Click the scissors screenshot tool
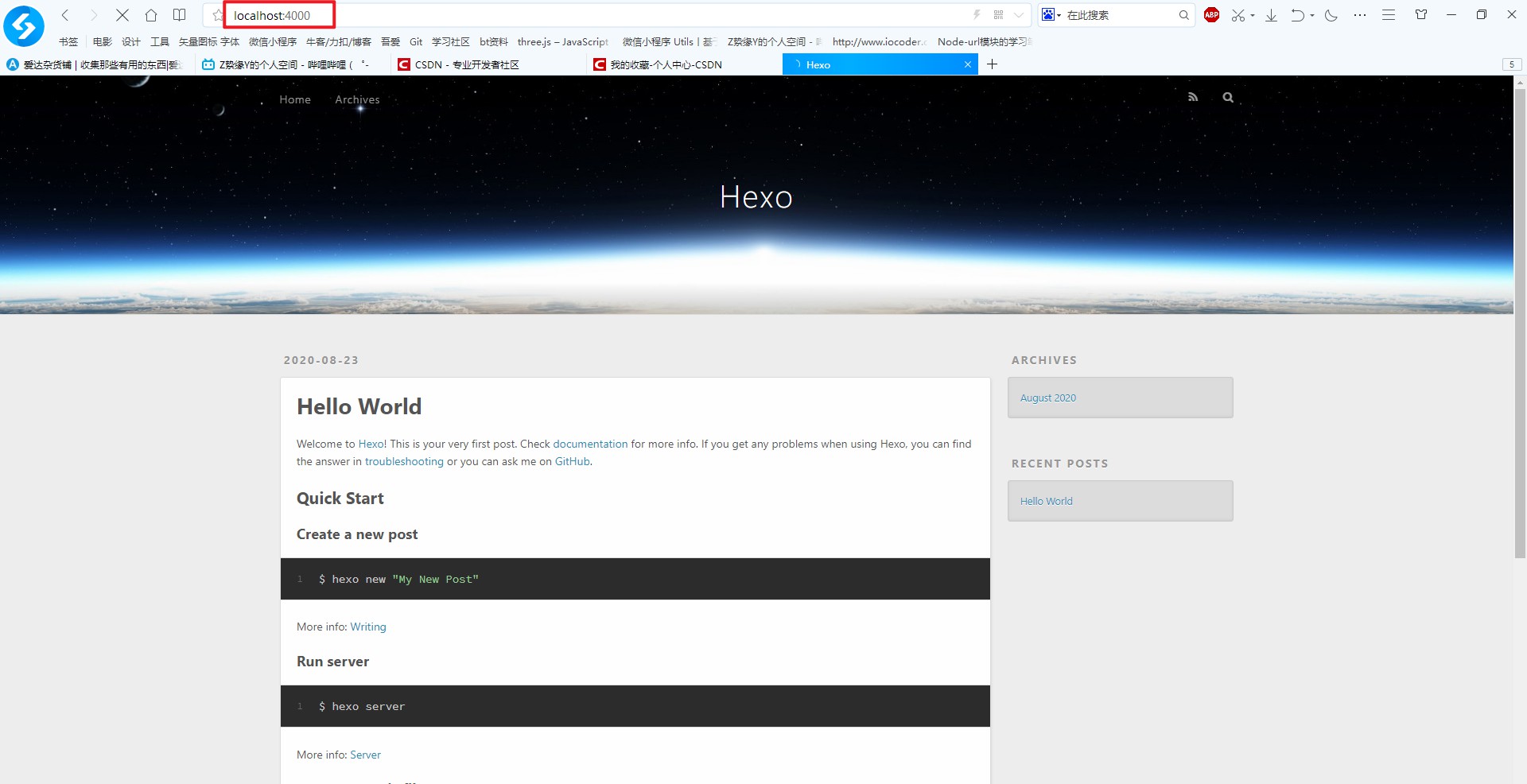This screenshot has height=784, width=1527. click(x=1238, y=15)
